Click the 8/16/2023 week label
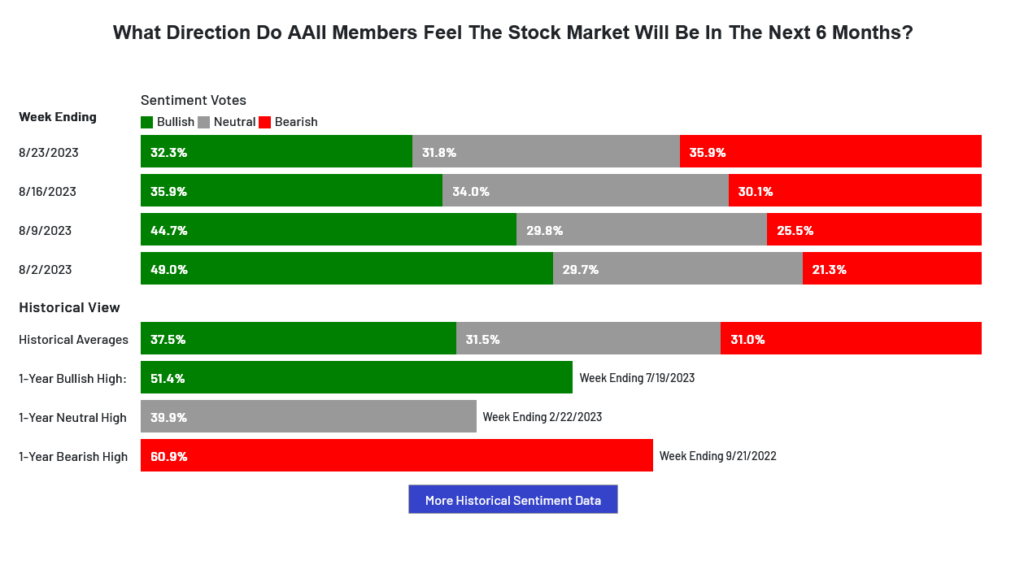1024x565 pixels. coord(47,191)
